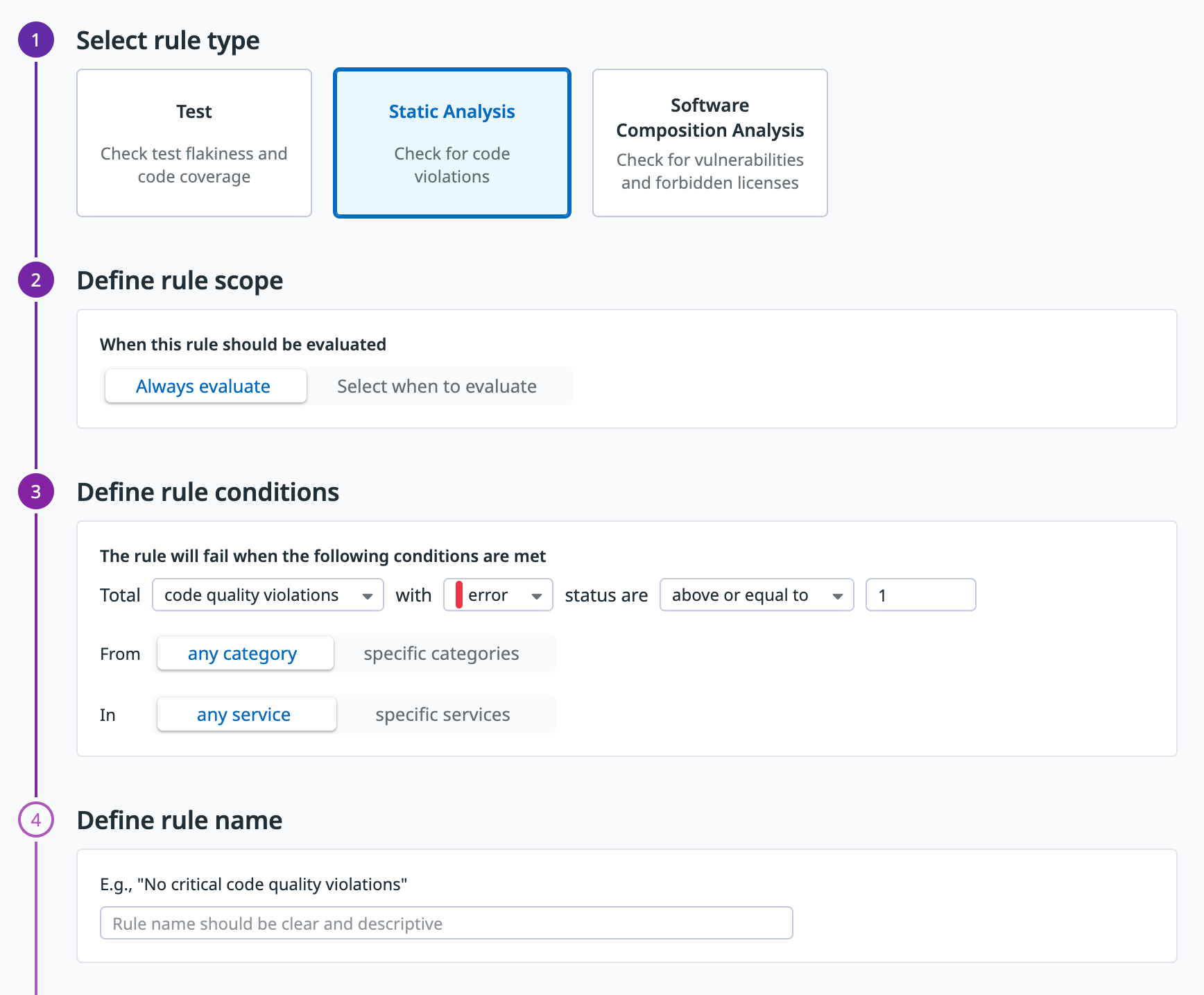Switch to specific categories
The height and width of the screenshot is (995, 1204).
coord(441,654)
